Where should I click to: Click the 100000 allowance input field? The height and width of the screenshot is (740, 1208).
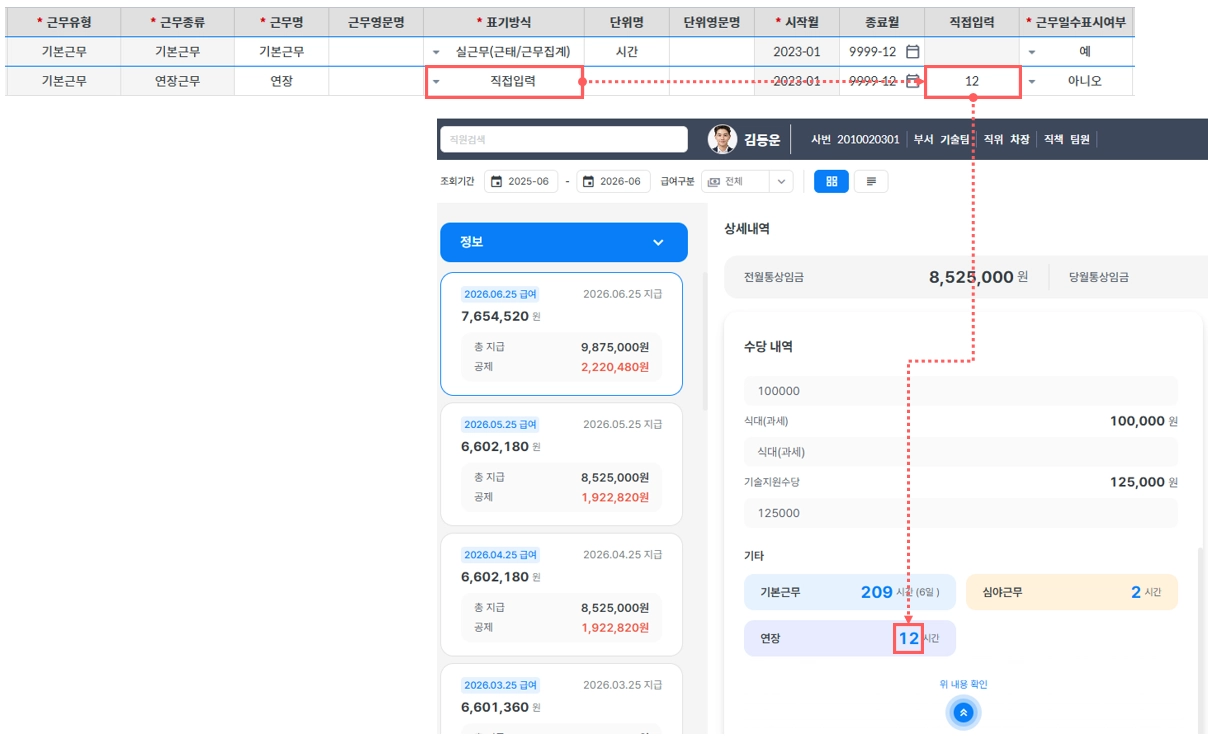click(961, 391)
